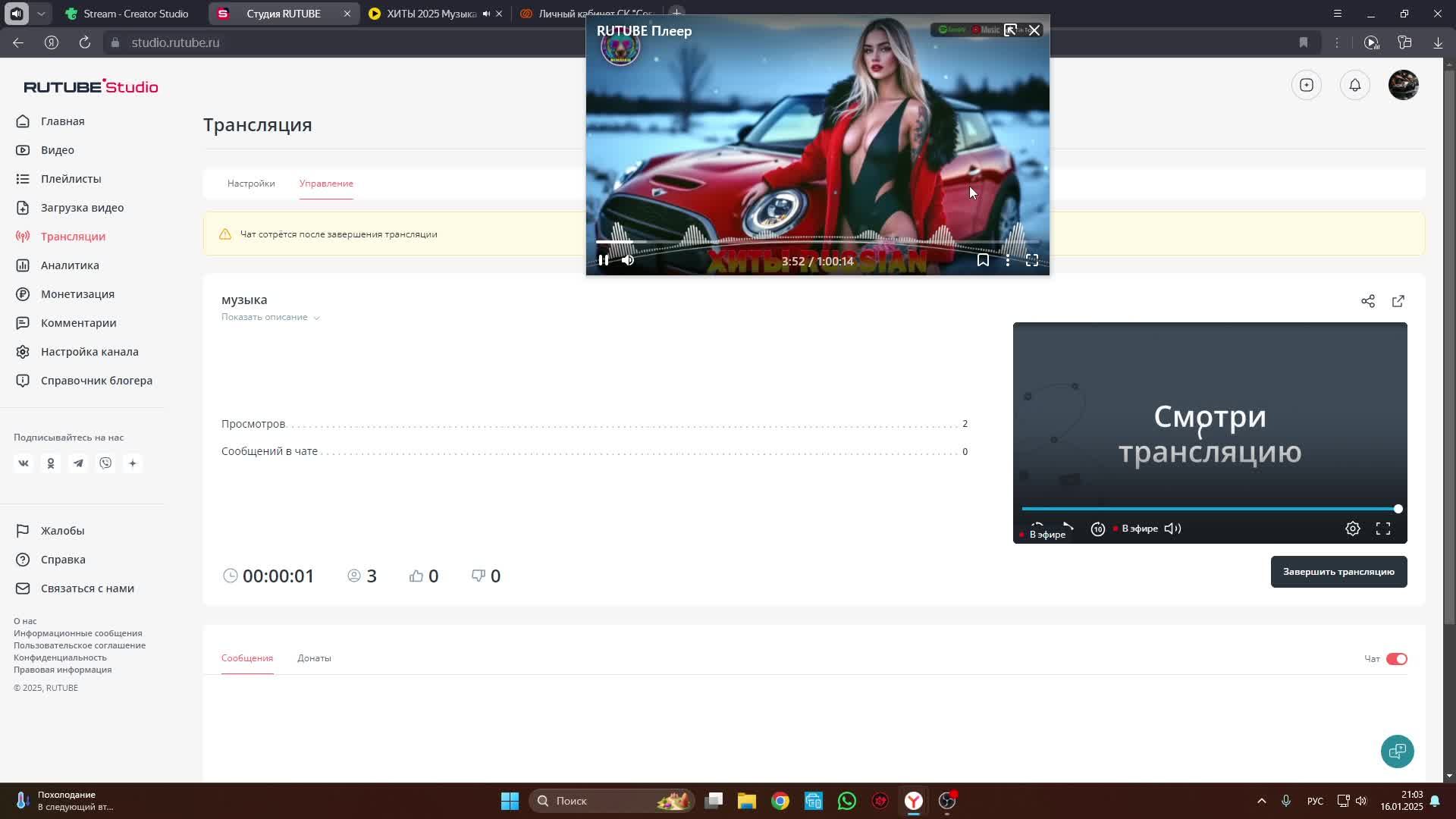Seek on the popup player progress bar
This screenshot has height=819, width=1456.
tap(817, 242)
